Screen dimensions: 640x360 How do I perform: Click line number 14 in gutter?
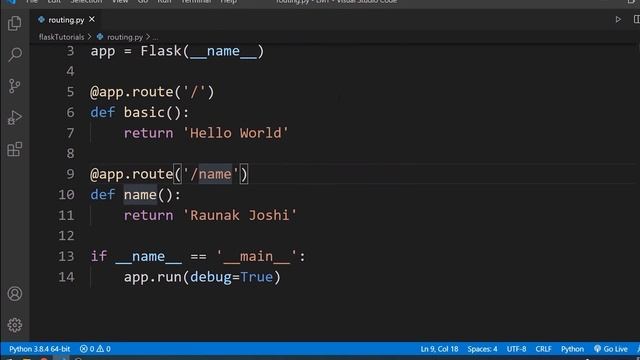[x=66, y=277]
